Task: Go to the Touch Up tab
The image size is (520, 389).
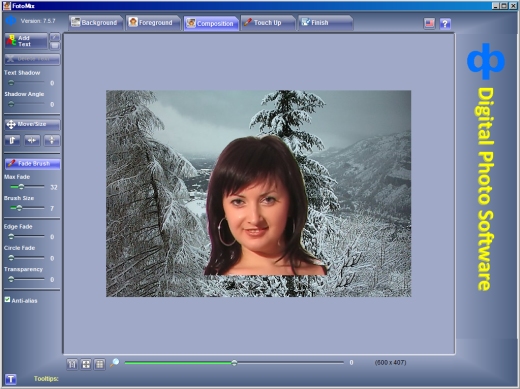Action: coord(267,23)
